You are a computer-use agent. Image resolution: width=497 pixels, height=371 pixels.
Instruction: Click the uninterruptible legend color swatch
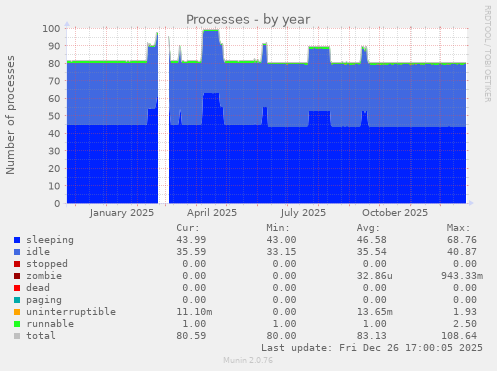coord(17,312)
